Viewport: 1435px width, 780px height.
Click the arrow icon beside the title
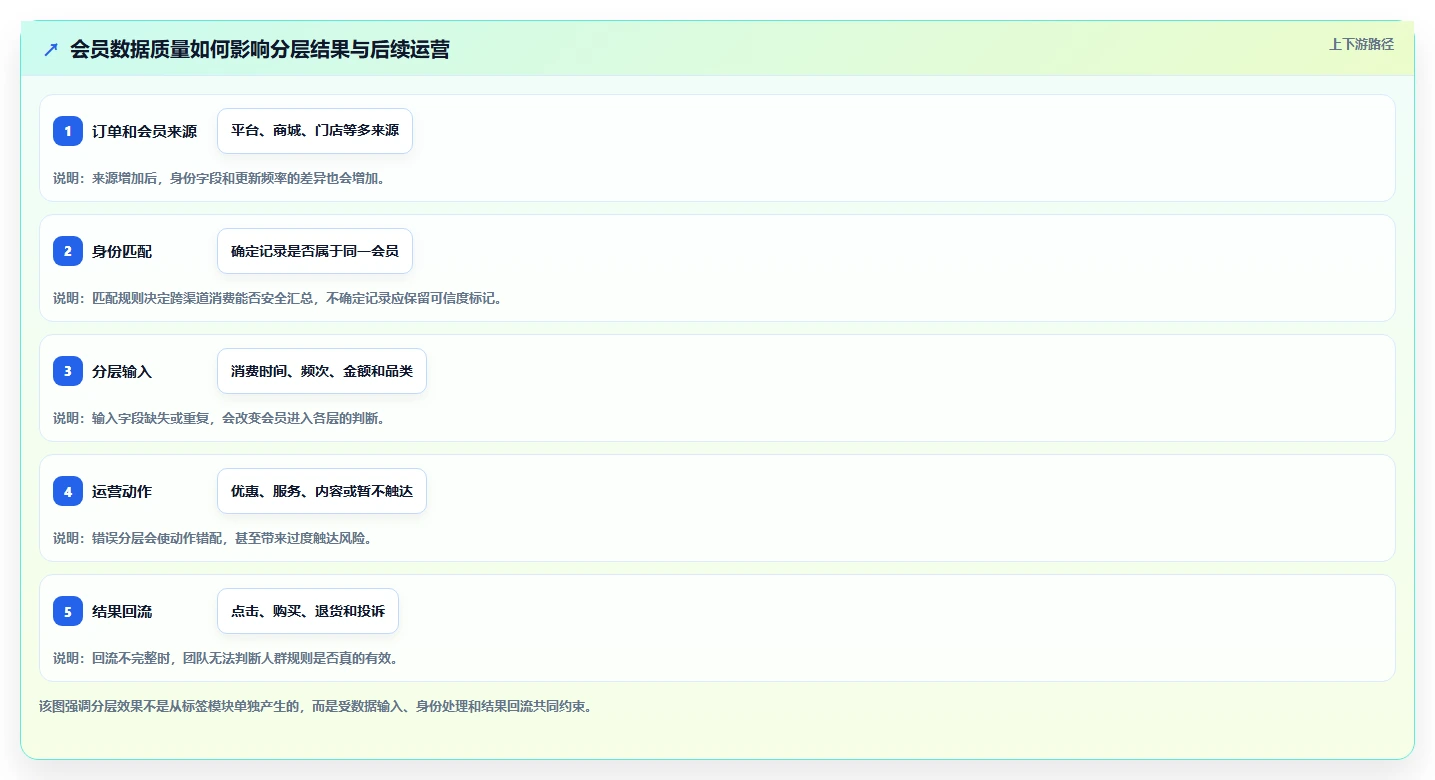pyautogui.click(x=51, y=50)
